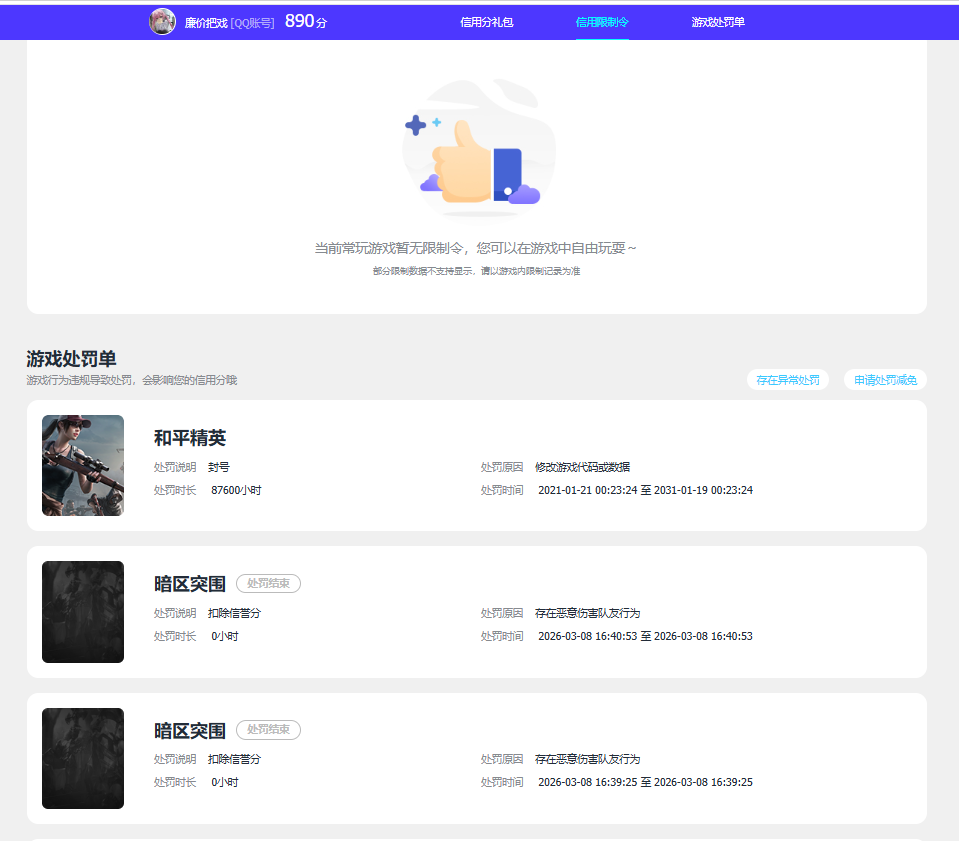This screenshot has height=841, width=959.
Task: Go to the 游戏处罚单 tab
Action: pyautogui.click(x=718, y=23)
